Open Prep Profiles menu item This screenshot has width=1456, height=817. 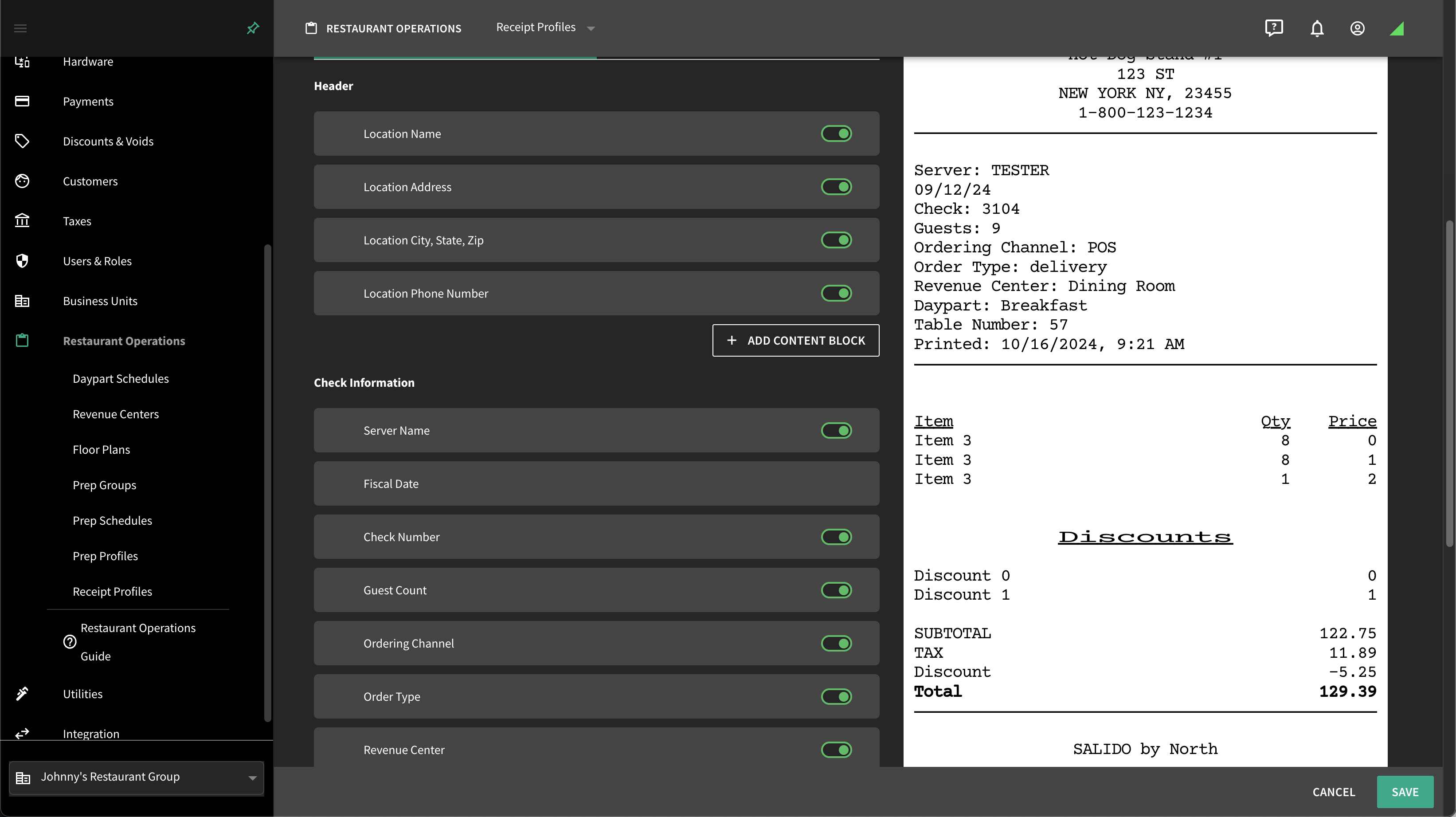[x=105, y=556]
